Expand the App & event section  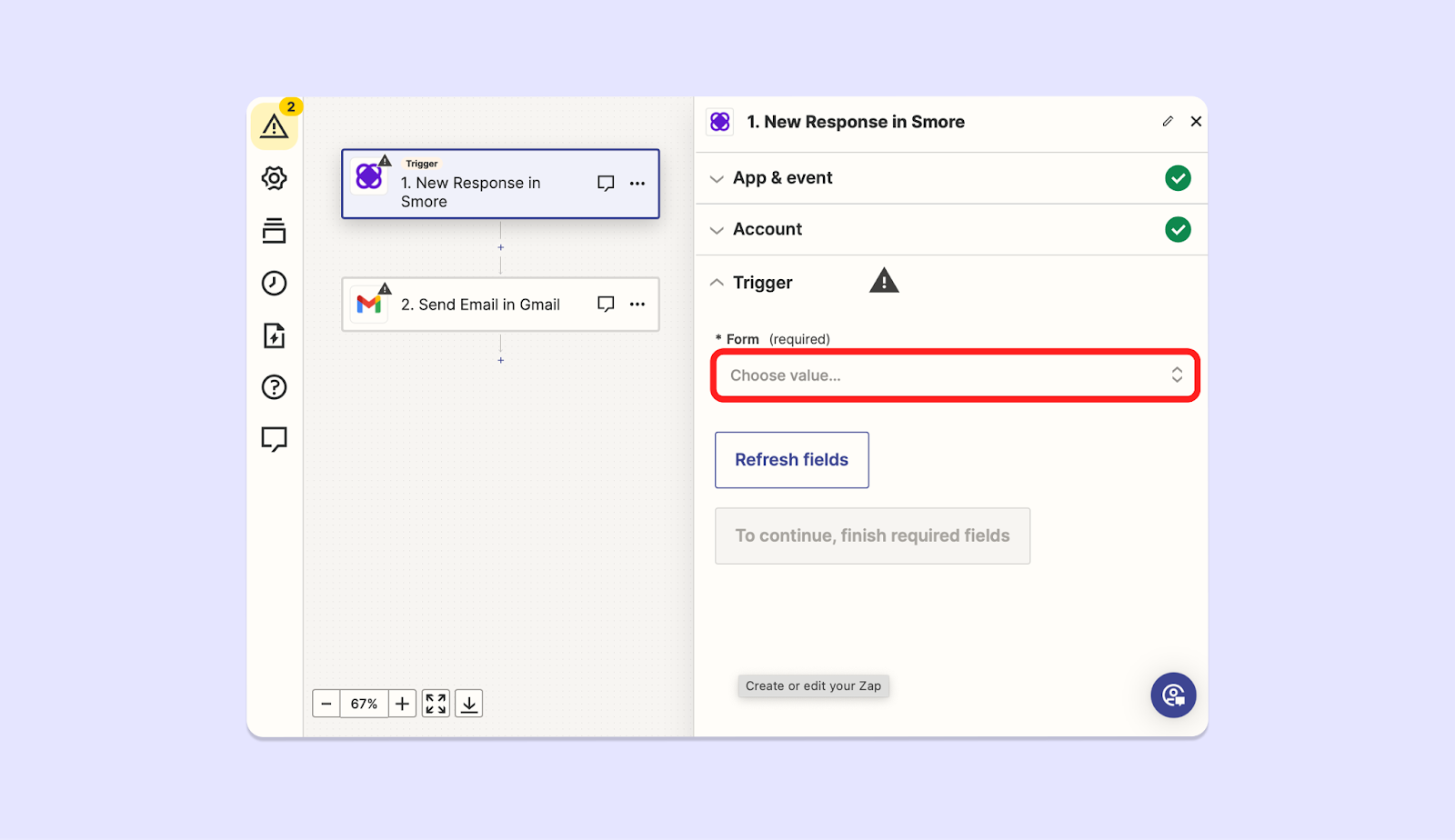point(951,178)
